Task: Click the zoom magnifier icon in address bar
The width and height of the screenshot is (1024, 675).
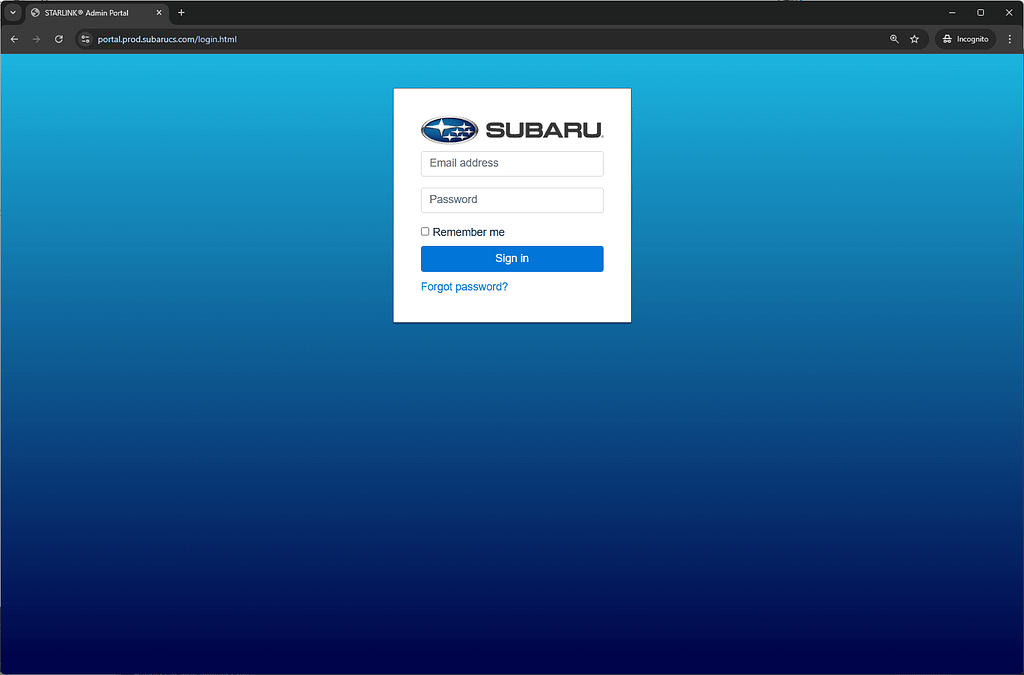Action: point(894,39)
